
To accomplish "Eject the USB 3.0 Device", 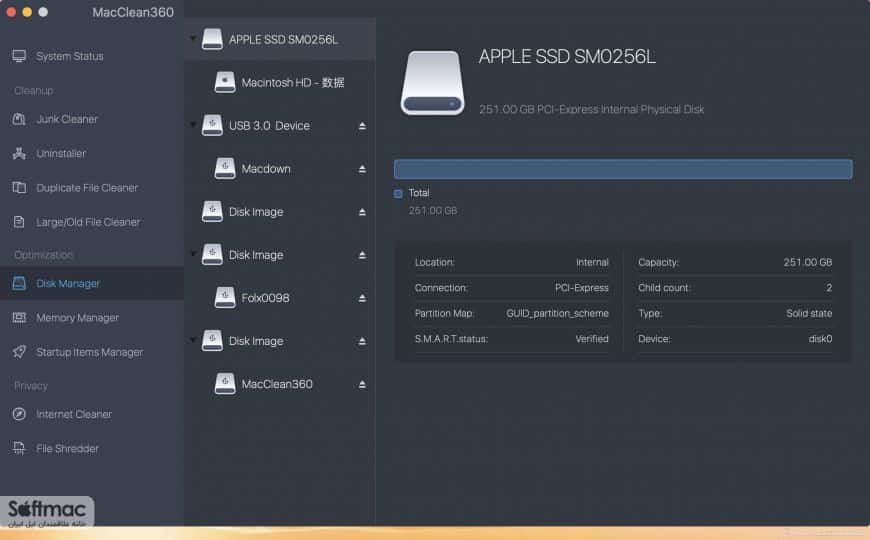I will pyautogui.click(x=362, y=126).
